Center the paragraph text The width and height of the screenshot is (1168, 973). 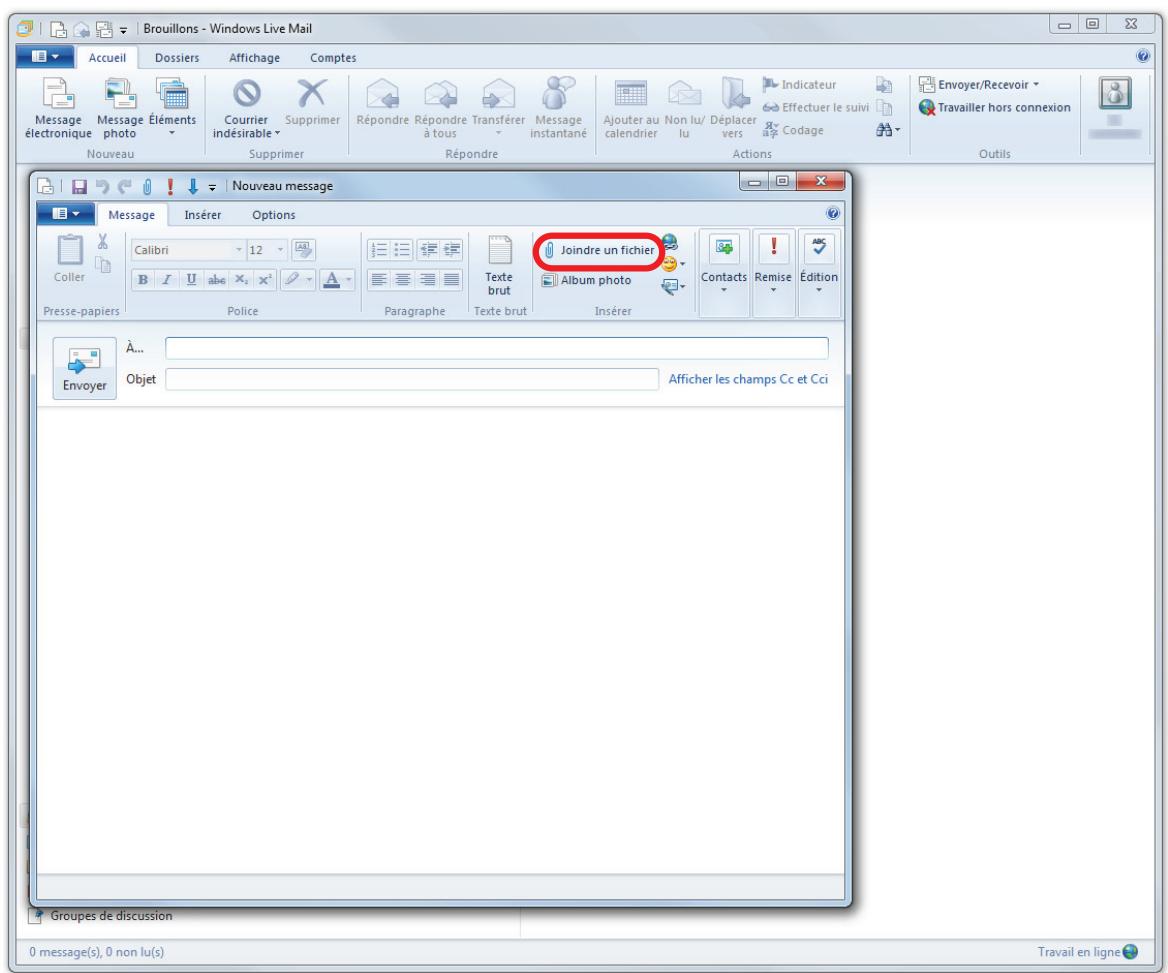coord(402,279)
